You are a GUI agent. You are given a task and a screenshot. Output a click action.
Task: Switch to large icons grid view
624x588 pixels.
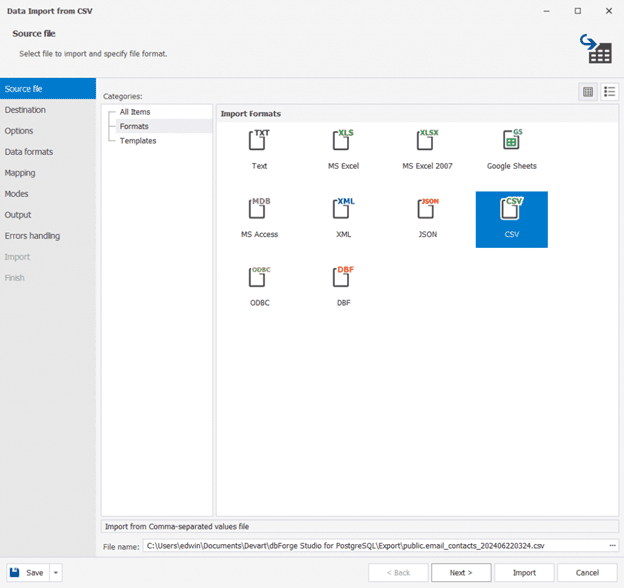coord(588,92)
